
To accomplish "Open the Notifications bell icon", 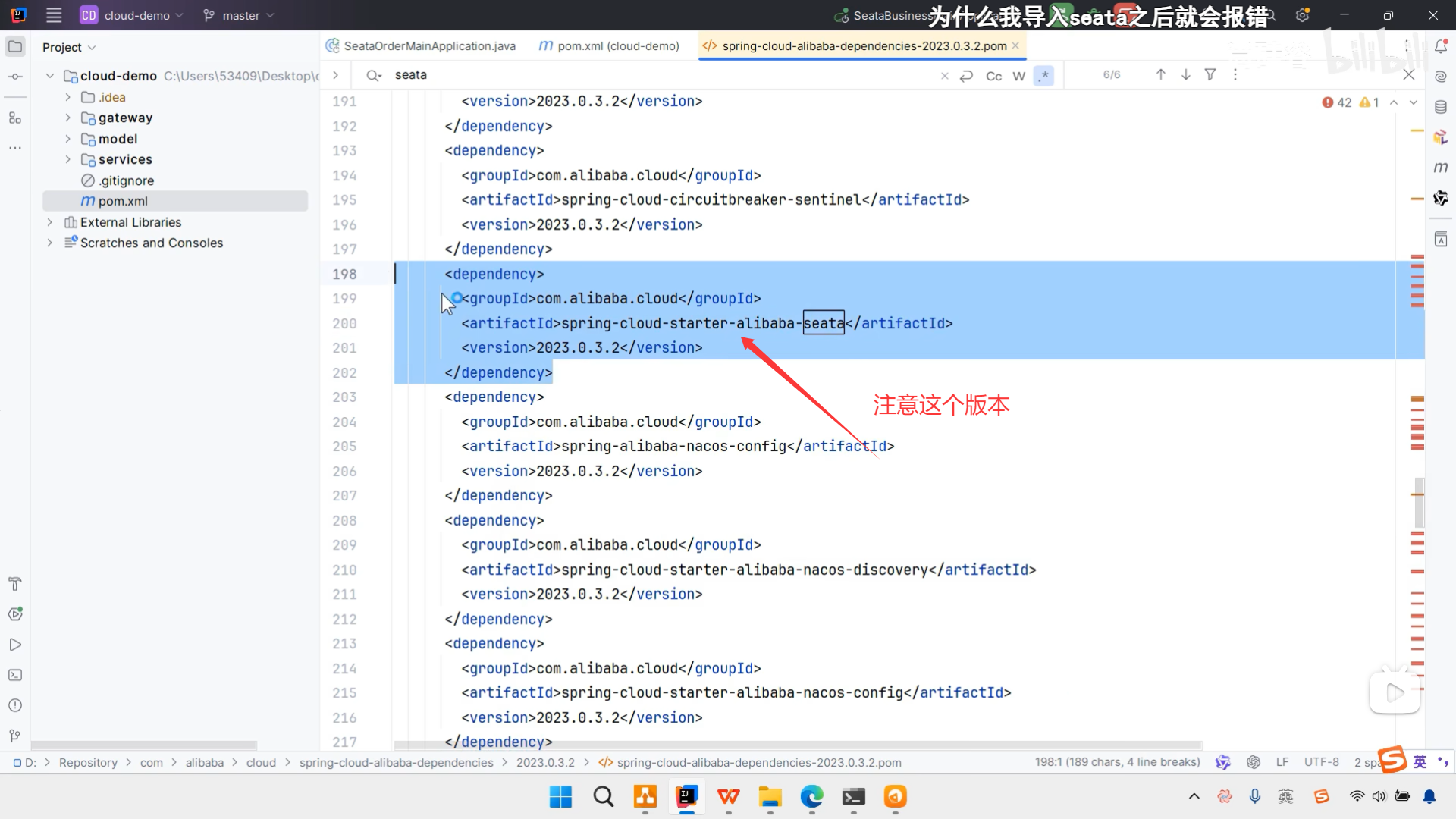I will (1441, 46).
